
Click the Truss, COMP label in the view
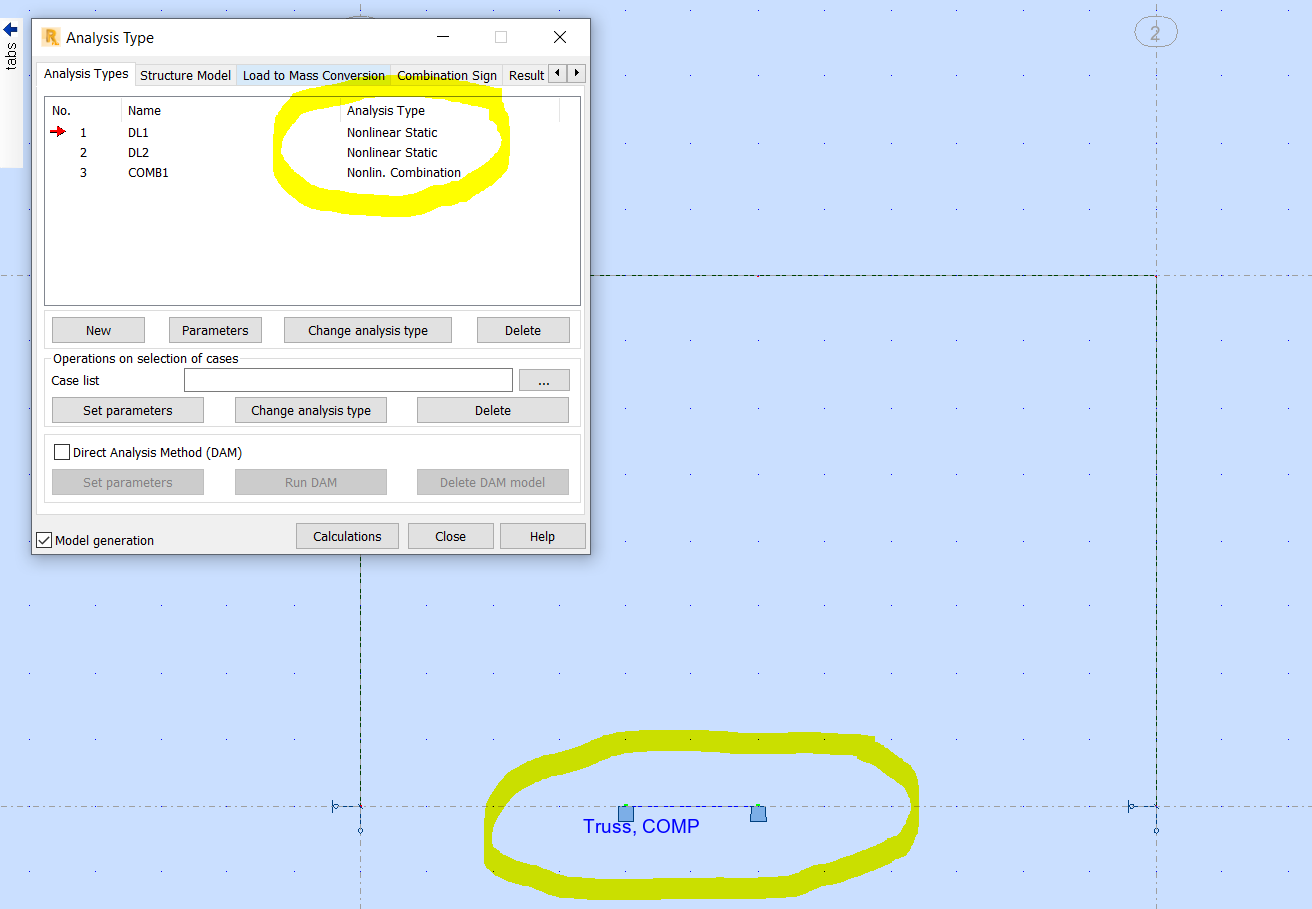[641, 826]
